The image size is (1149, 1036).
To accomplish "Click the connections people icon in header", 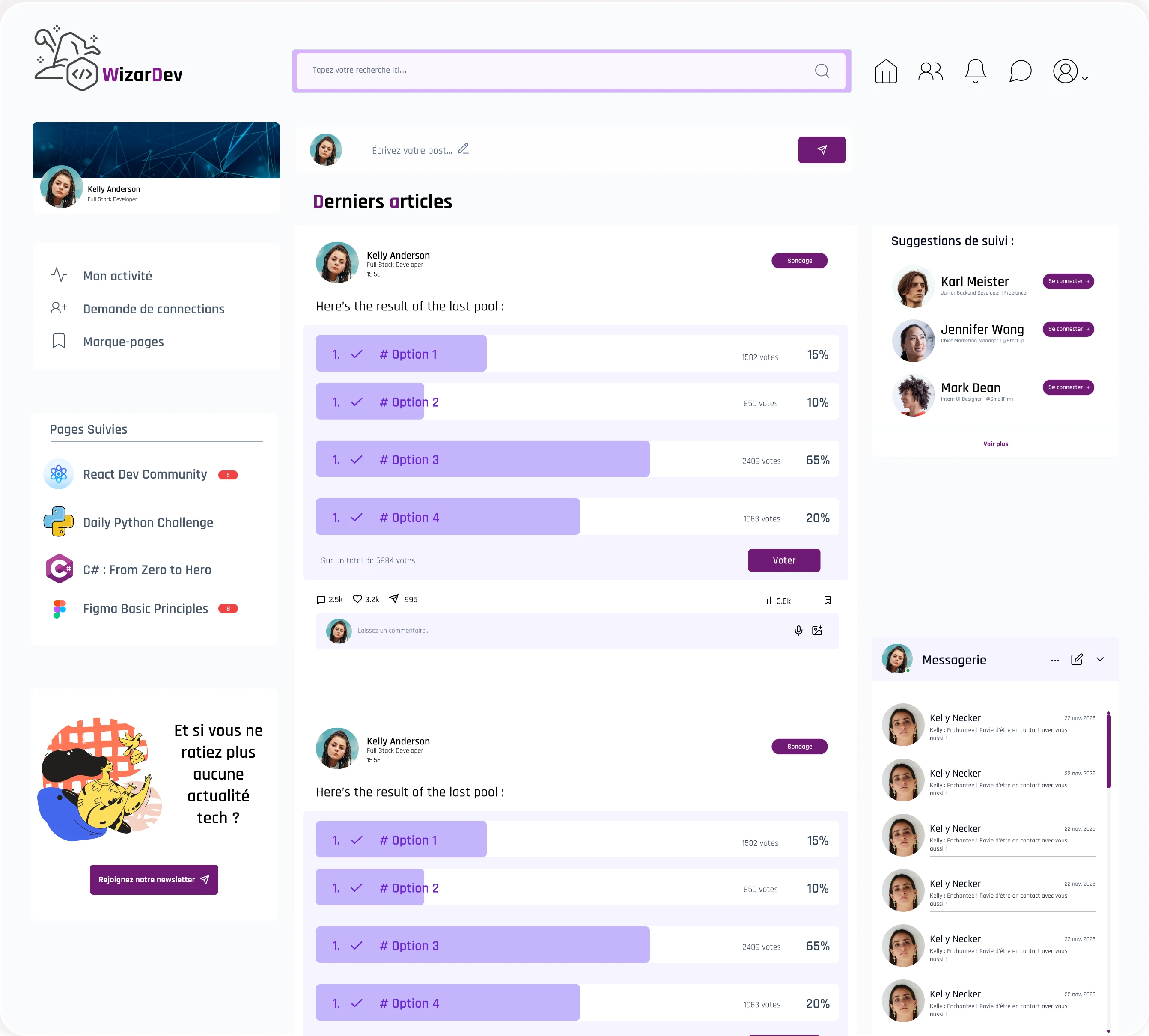I will 931,71.
